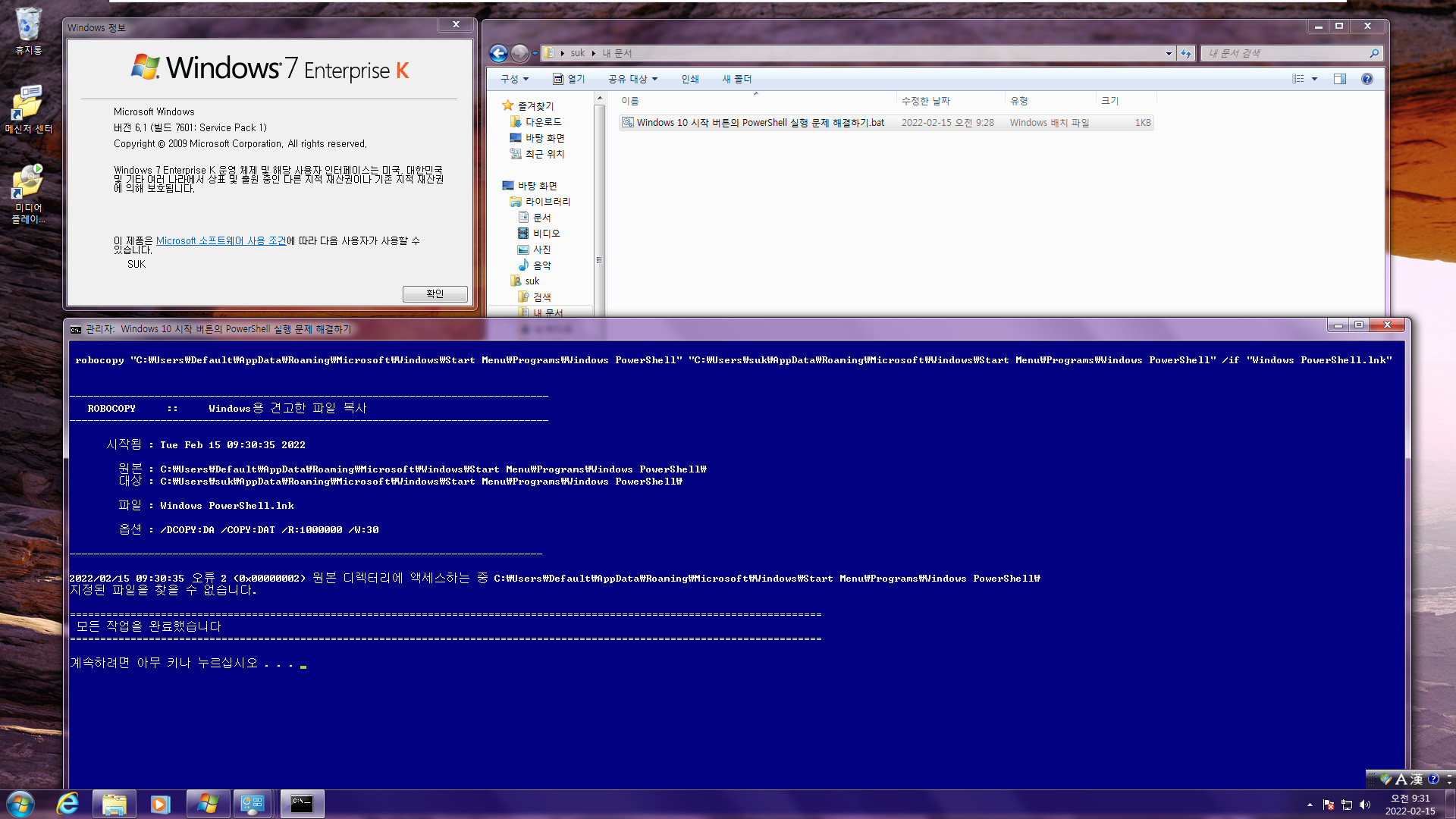This screenshot has height=819, width=1456.
Task: Click the IME pad globe-pencil icon
Action: coord(1386,779)
